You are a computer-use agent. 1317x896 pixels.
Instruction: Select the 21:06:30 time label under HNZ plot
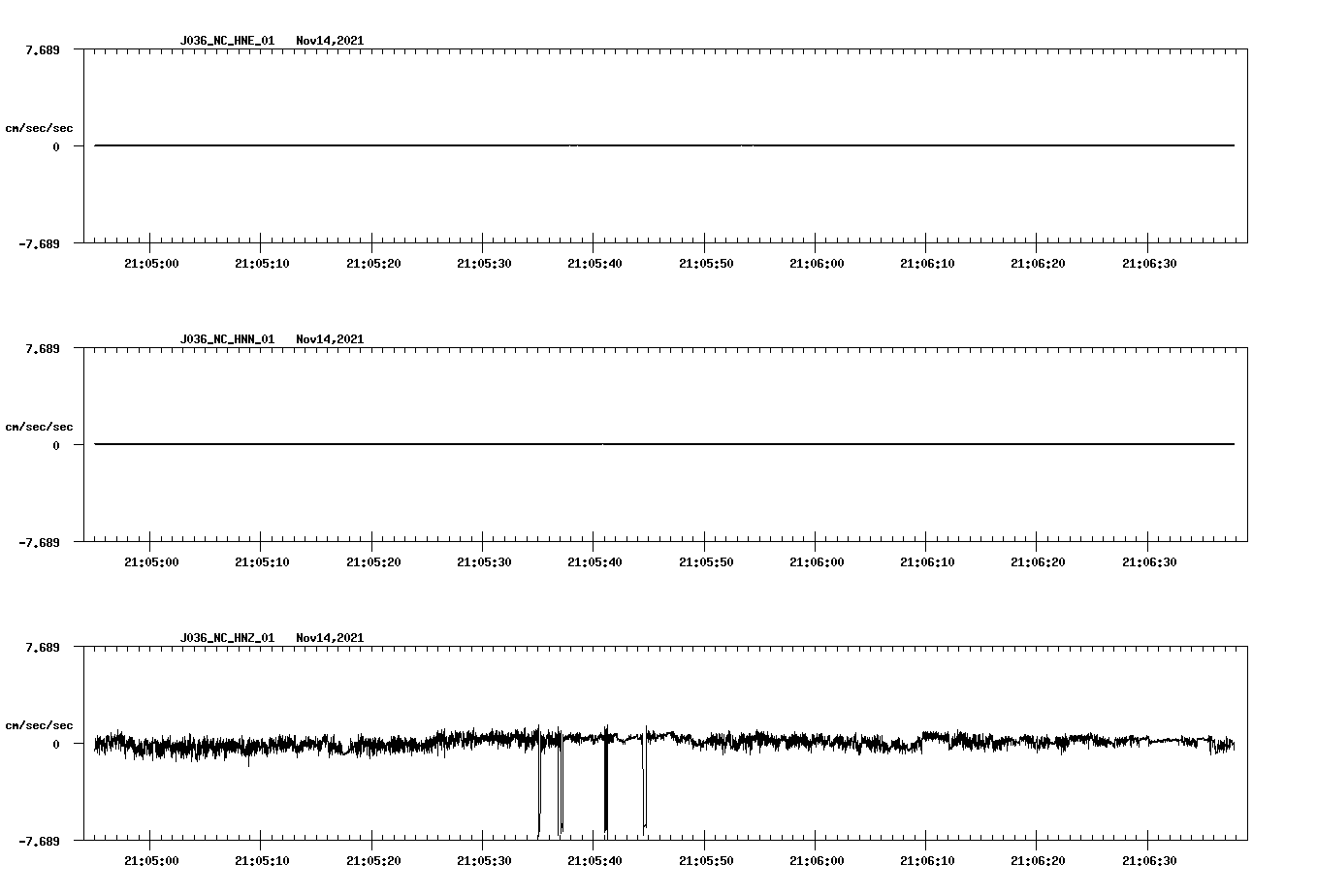click(x=1149, y=861)
